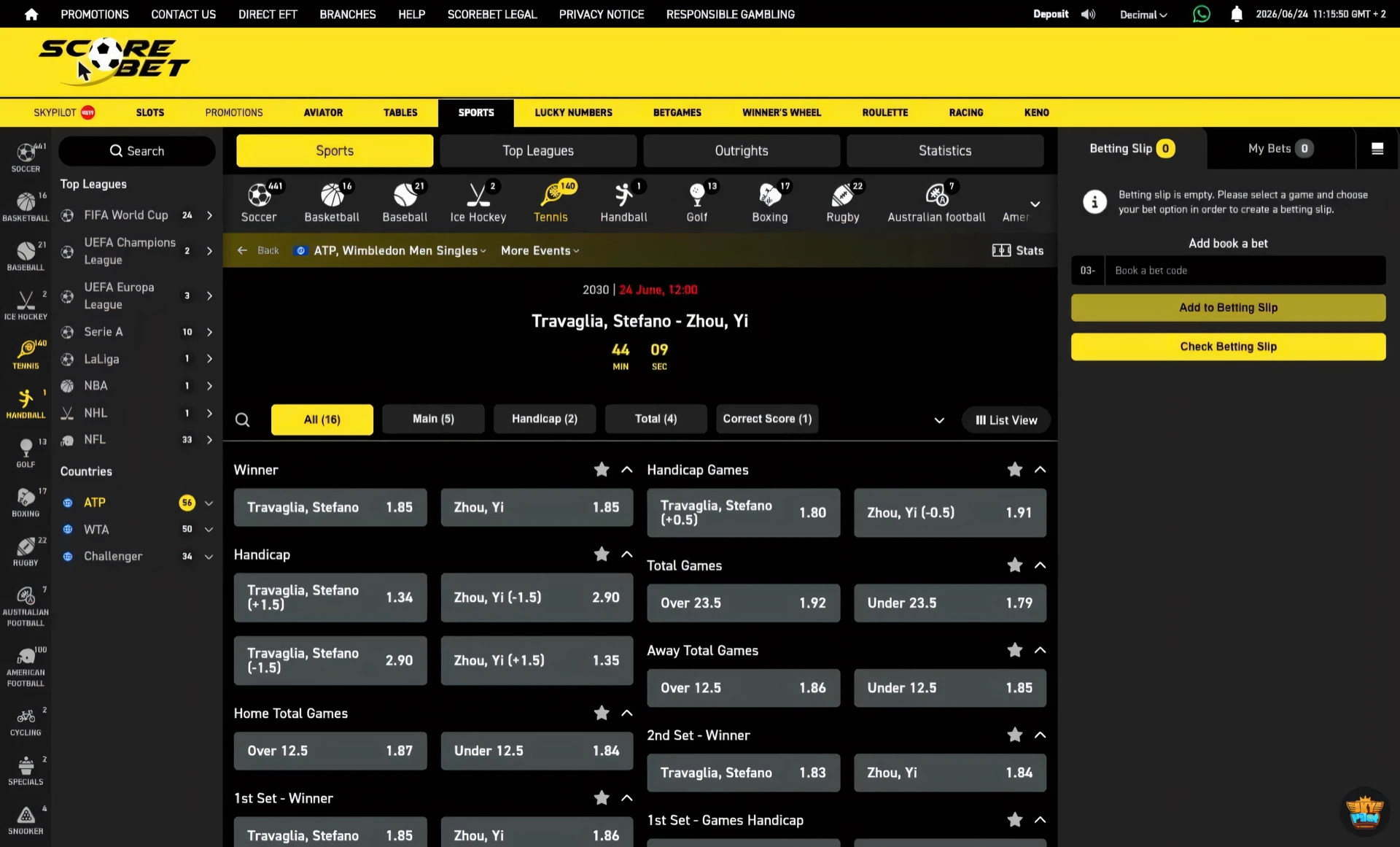Favorite the Home Total Games star

pyautogui.click(x=602, y=713)
